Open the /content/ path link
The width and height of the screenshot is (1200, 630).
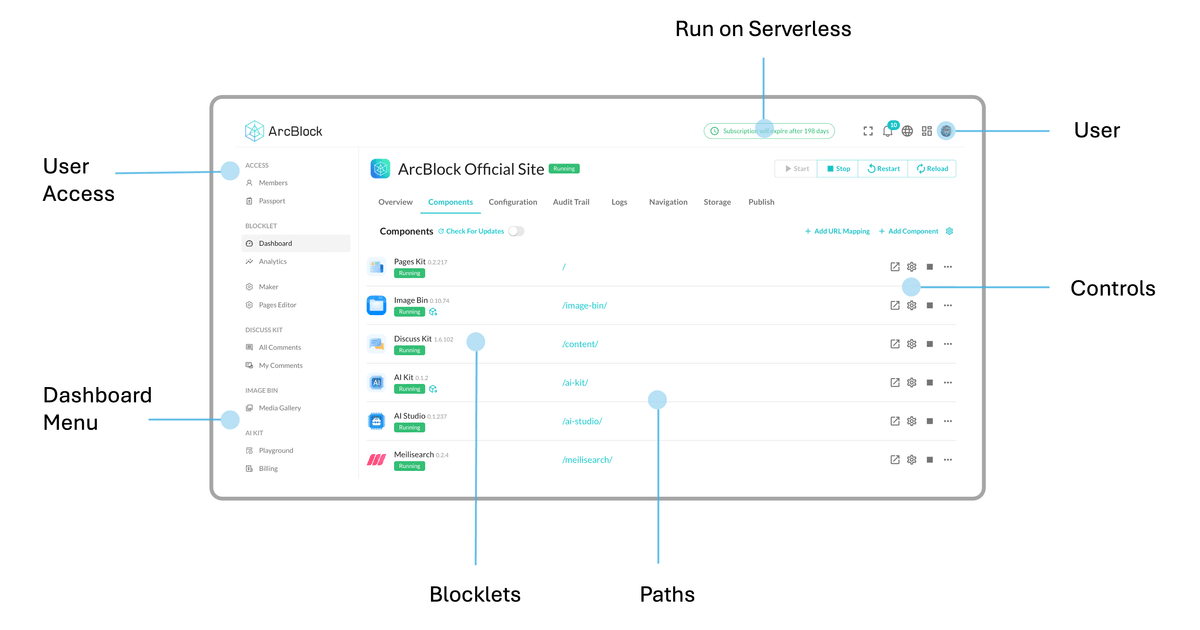[580, 344]
